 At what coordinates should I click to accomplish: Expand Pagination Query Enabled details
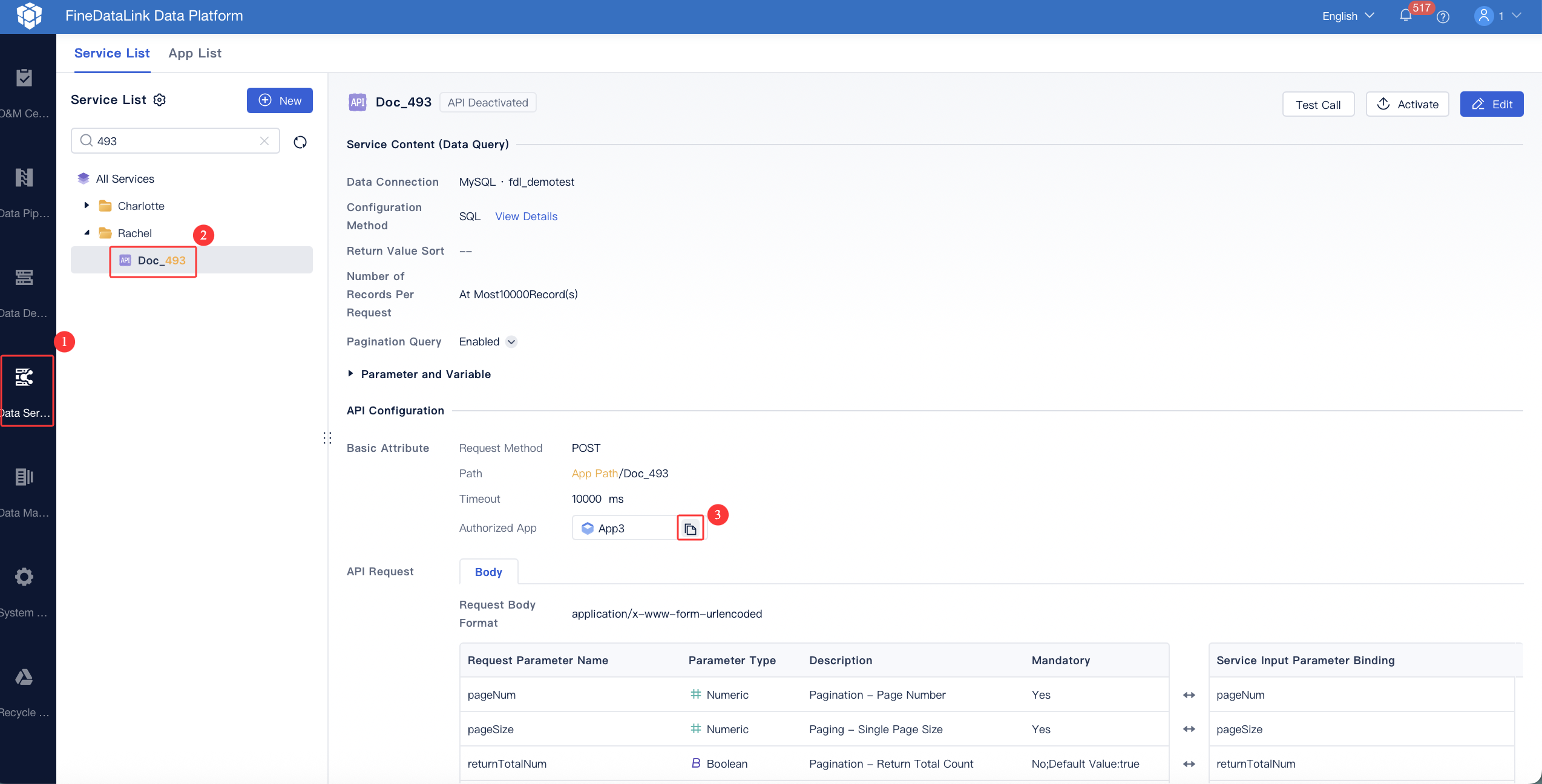pyautogui.click(x=511, y=342)
